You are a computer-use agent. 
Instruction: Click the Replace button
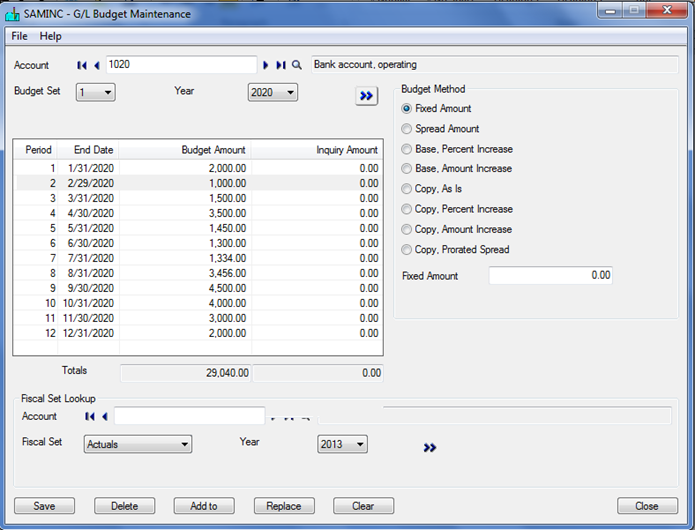pos(284,506)
